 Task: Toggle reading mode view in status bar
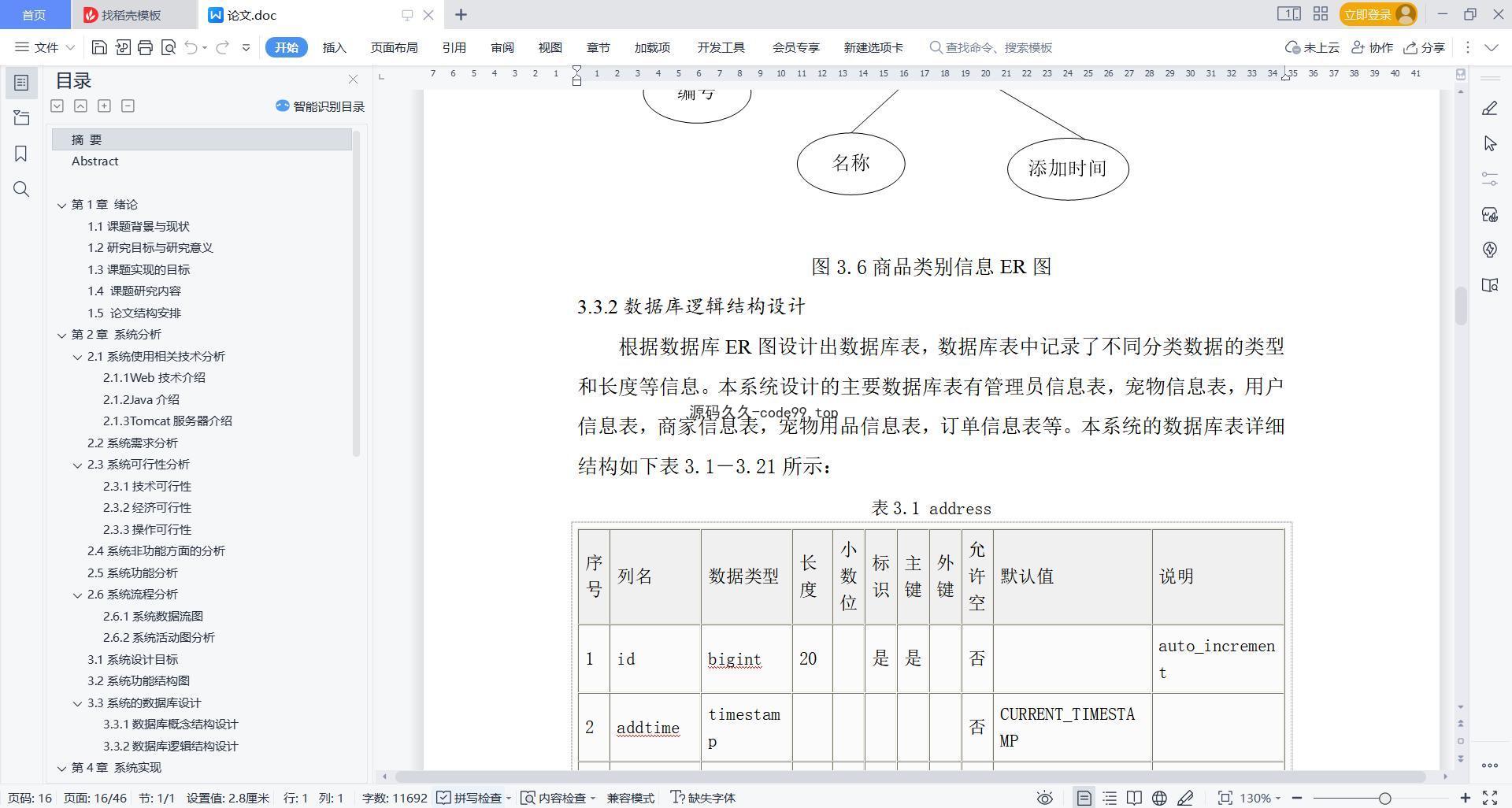(x=1134, y=798)
